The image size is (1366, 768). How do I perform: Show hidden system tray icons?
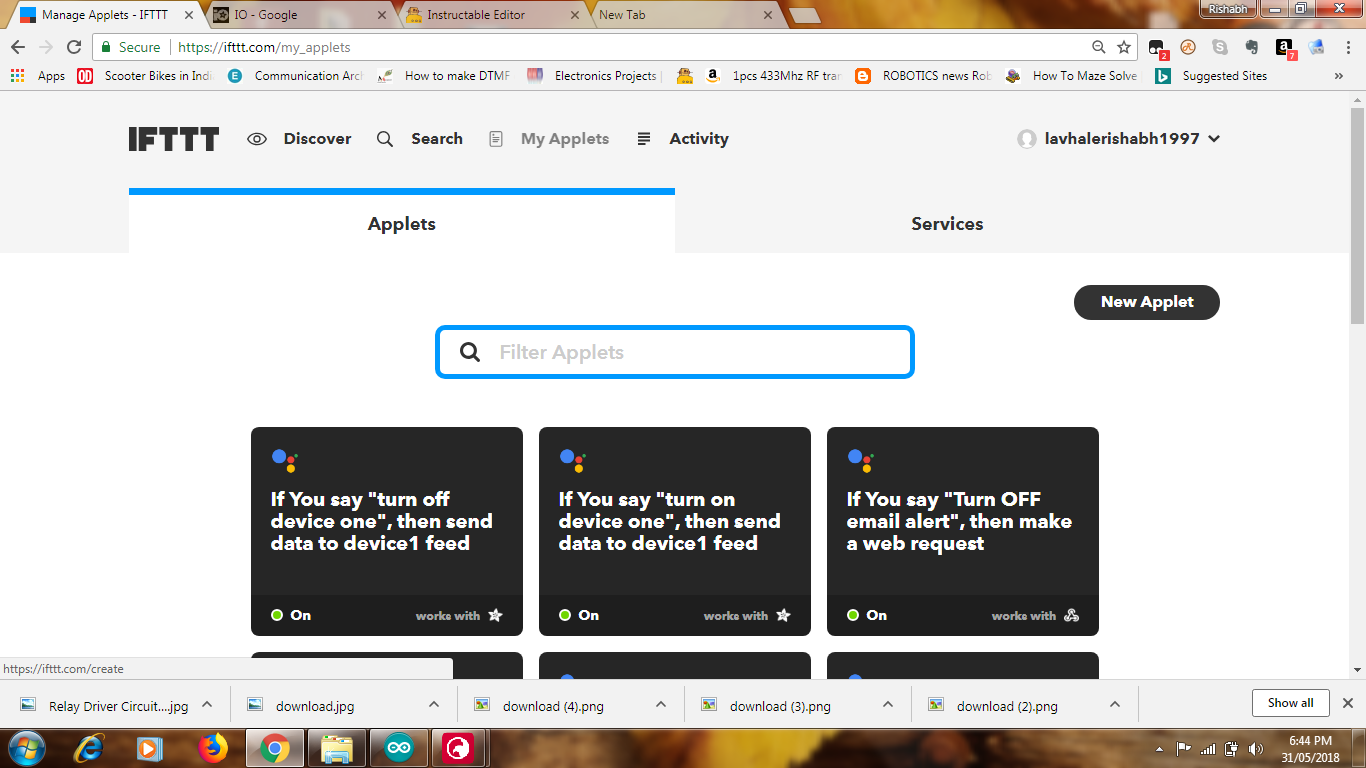[1159, 748]
